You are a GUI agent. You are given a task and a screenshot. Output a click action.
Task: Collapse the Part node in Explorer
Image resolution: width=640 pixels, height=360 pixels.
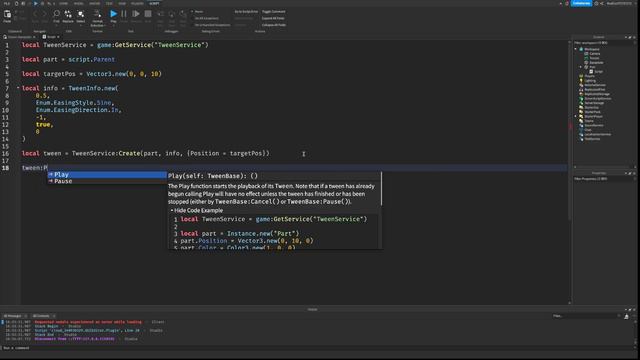coord(581,67)
